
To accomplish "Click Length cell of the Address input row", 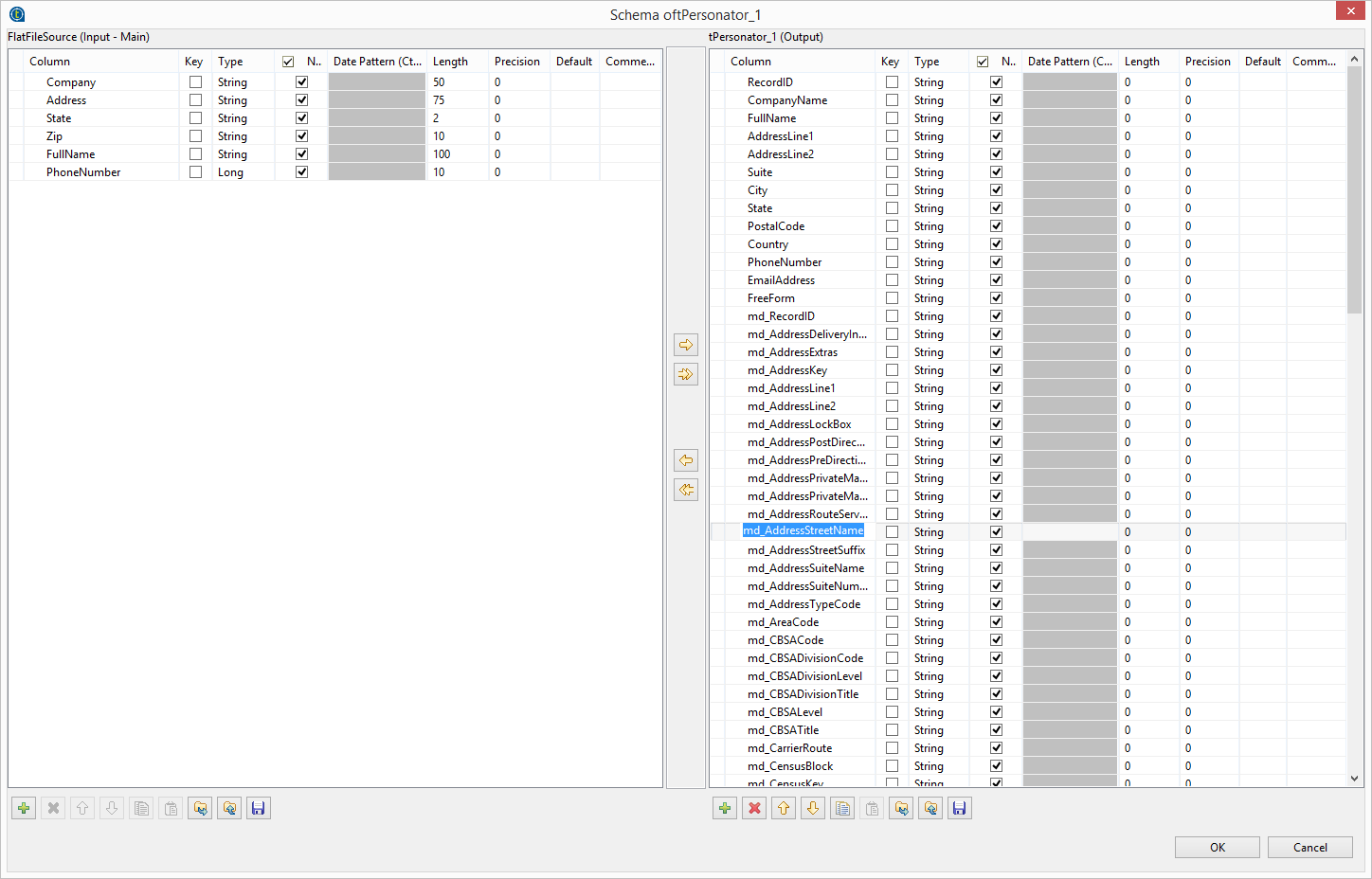I will 457,100.
